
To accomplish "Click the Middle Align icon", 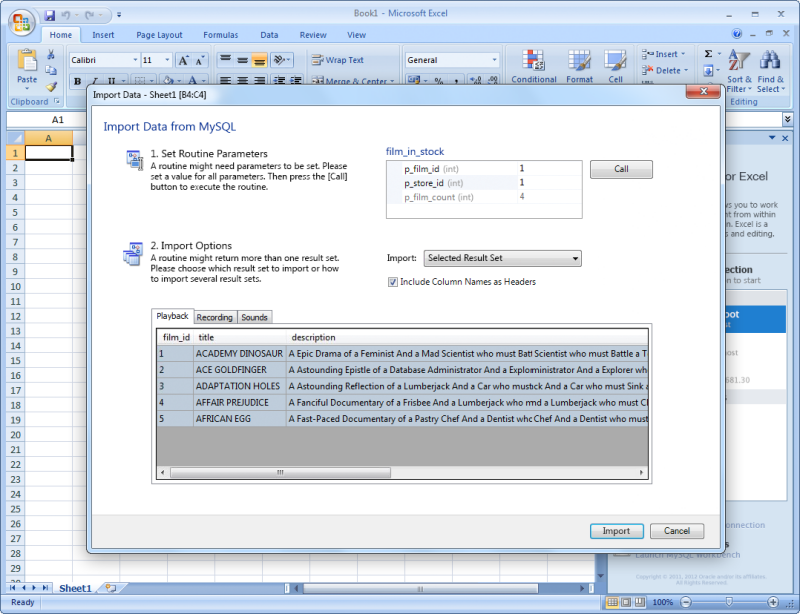I will [x=242, y=60].
